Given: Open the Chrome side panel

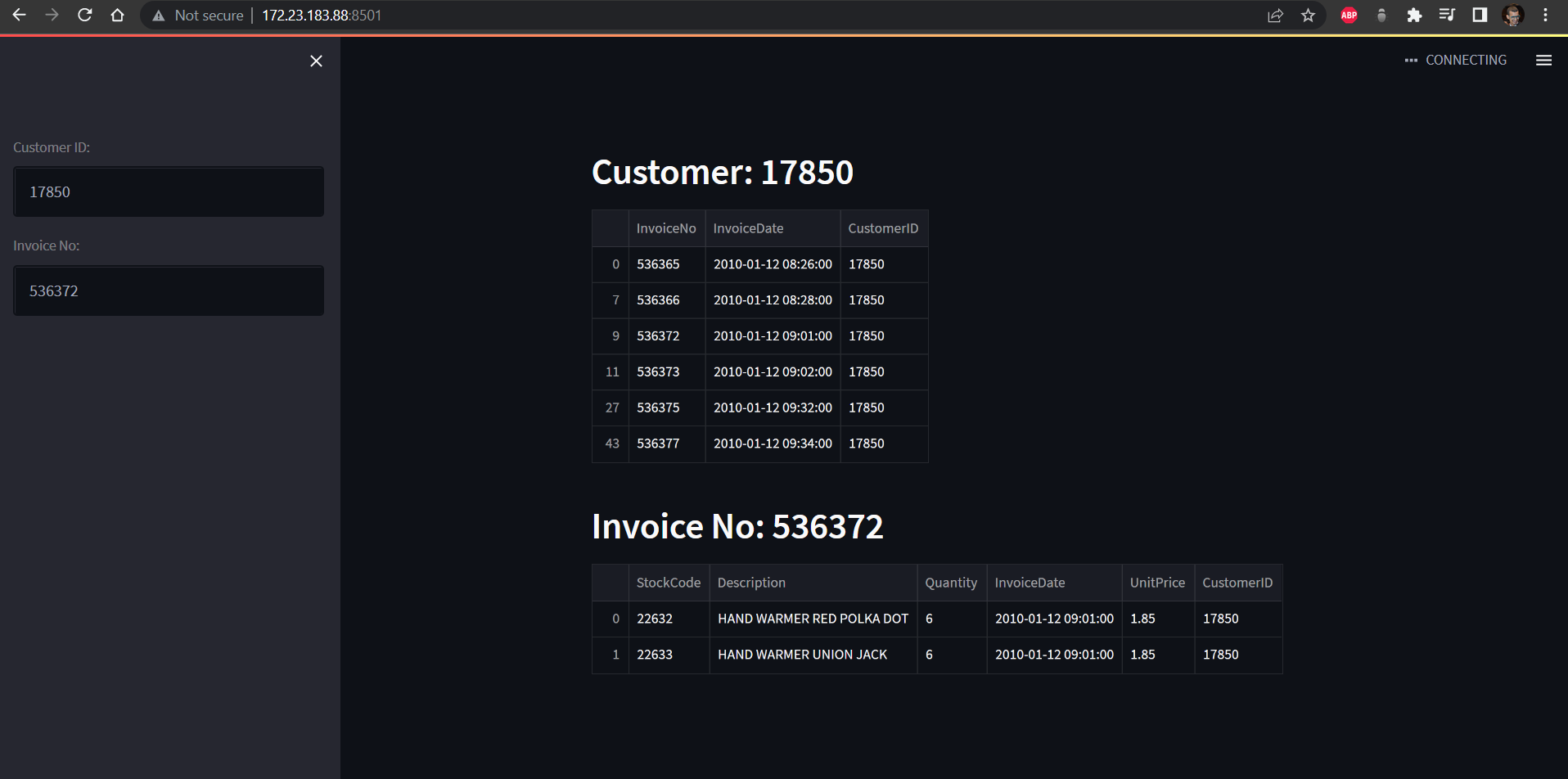Looking at the screenshot, I should tap(1480, 15).
